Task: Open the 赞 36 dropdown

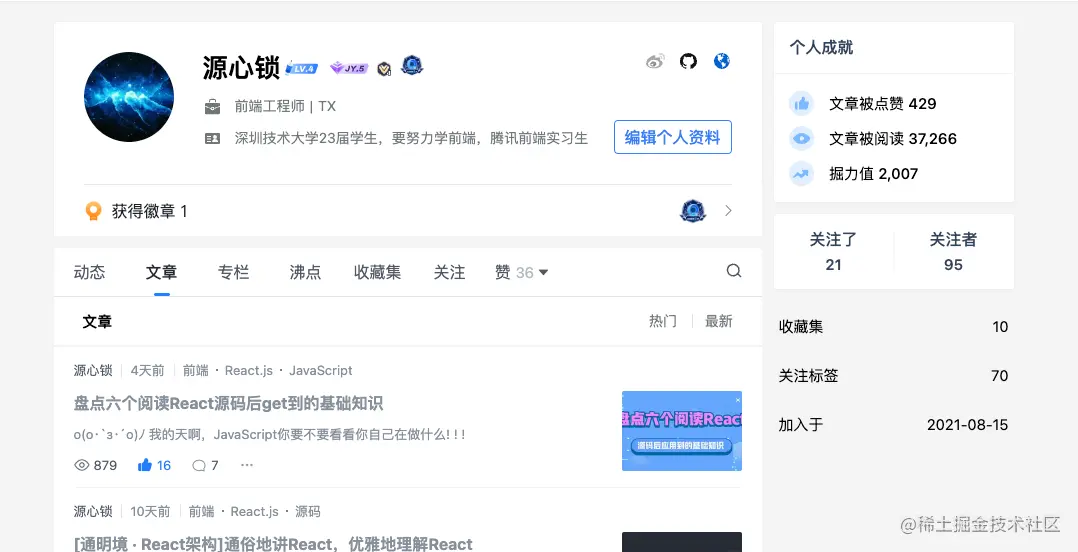Action: pyautogui.click(x=521, y=272)
